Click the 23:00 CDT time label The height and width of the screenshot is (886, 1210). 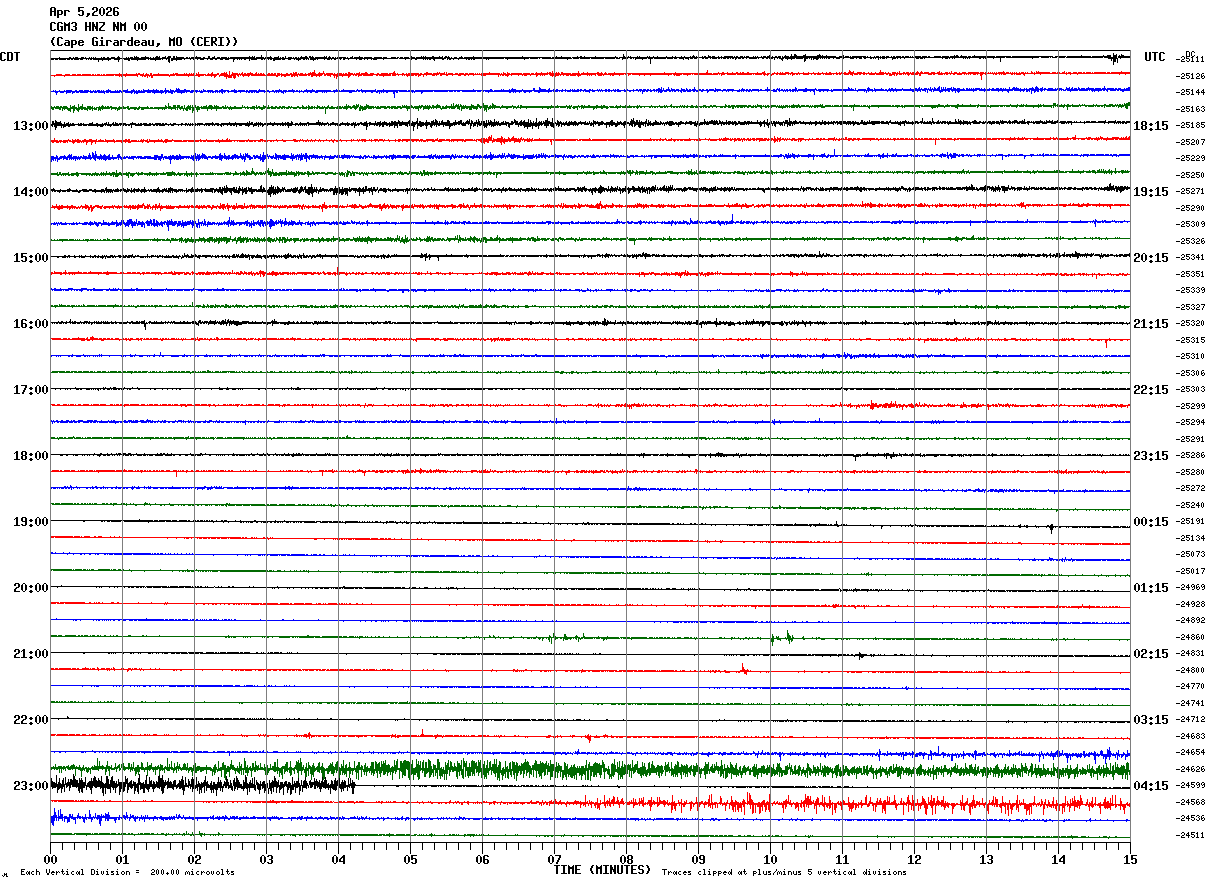(31, 786)
